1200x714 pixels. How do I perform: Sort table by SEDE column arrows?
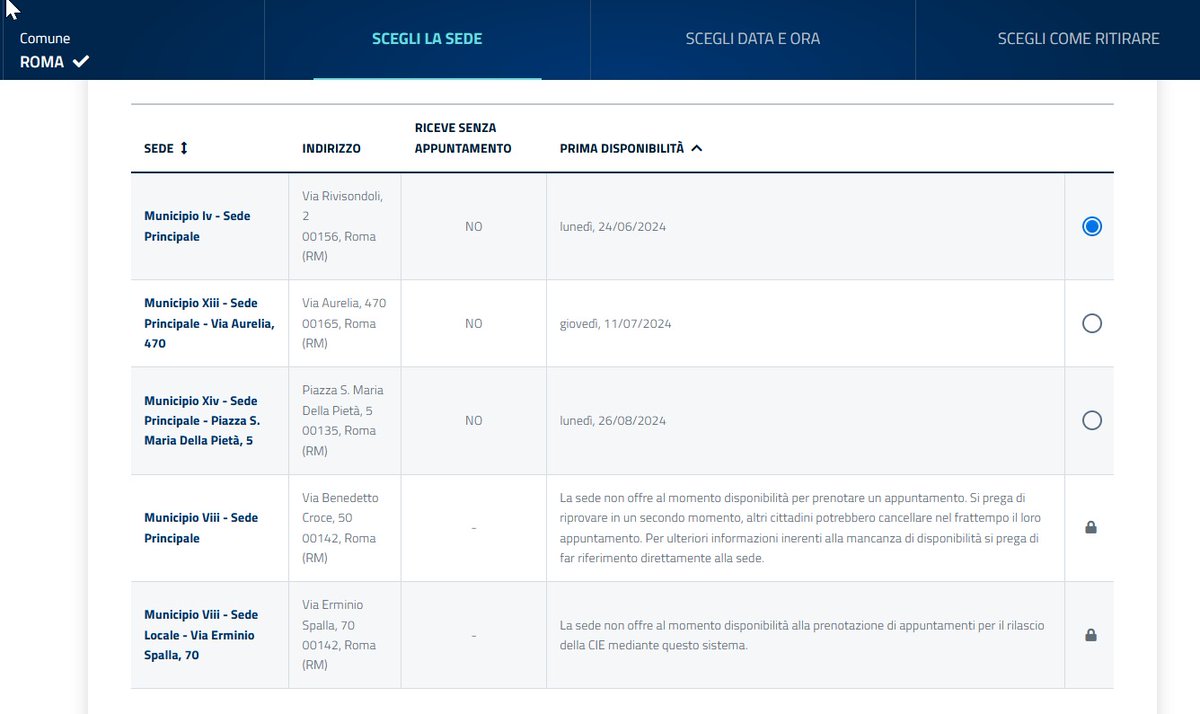(x=183, y=148)
